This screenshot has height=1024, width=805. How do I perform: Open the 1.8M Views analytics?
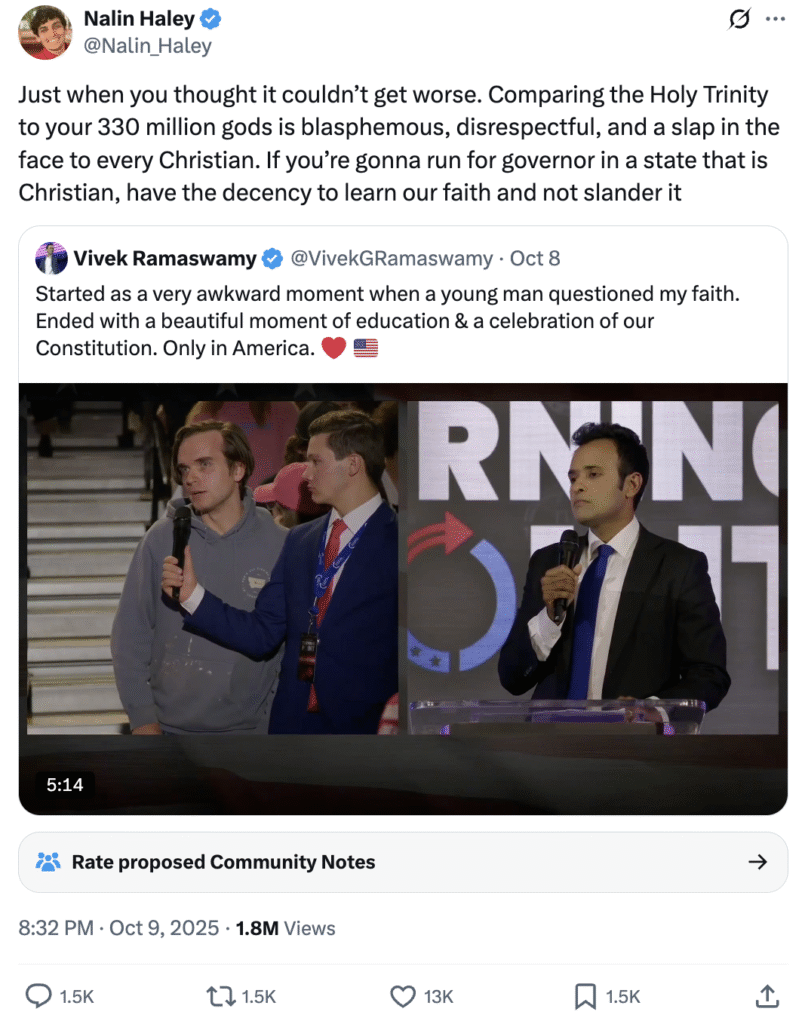[285, 928]
